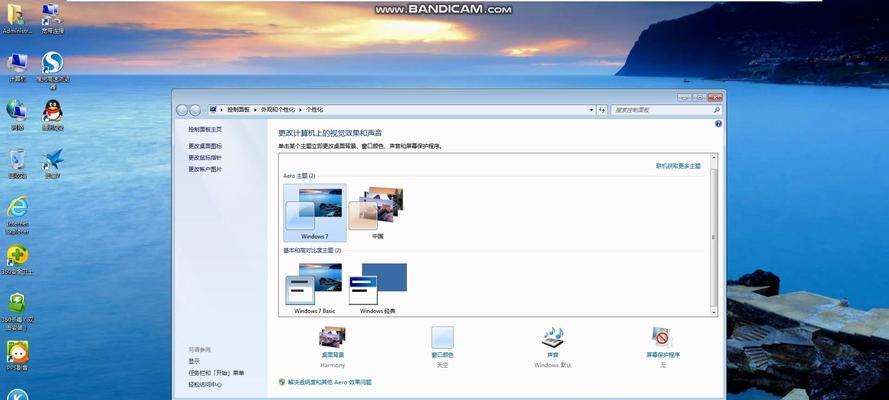Image resolution: width=889 pixels, height=400 pixels.
Task: Launch the PPS player desktop icon
Action: pyautogui.click(x=18, y=356)
